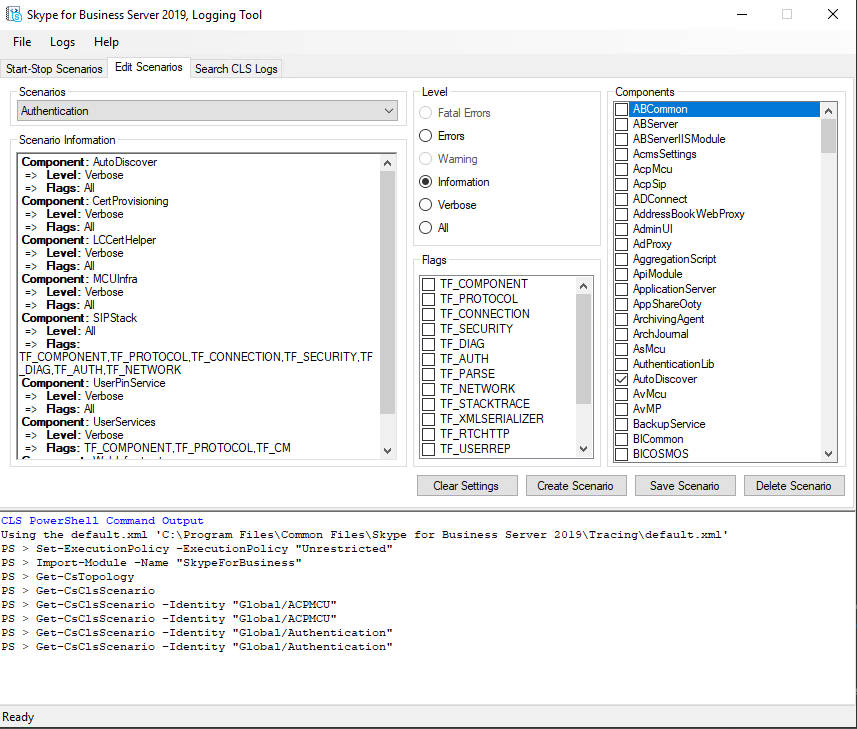Toggle the TF_AUTH flag checkbox

(429, 359)
